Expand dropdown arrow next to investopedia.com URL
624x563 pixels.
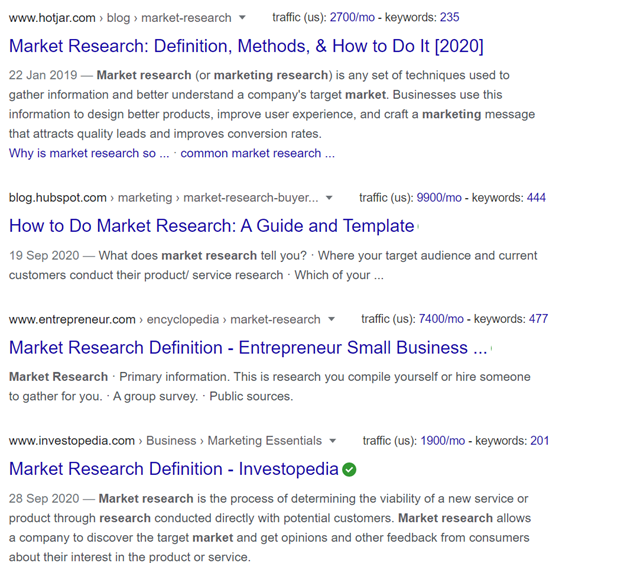pos(333,441)
